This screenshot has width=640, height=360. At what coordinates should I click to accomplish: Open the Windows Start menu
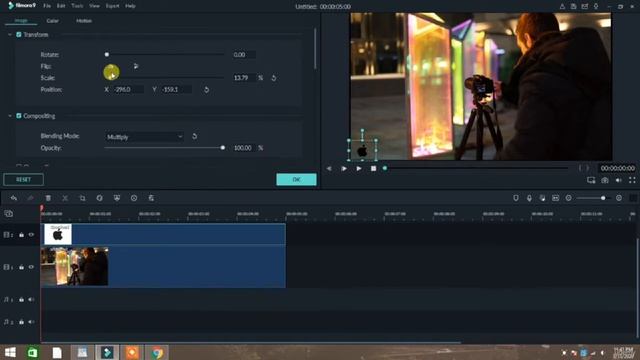[x=10, y=352]
